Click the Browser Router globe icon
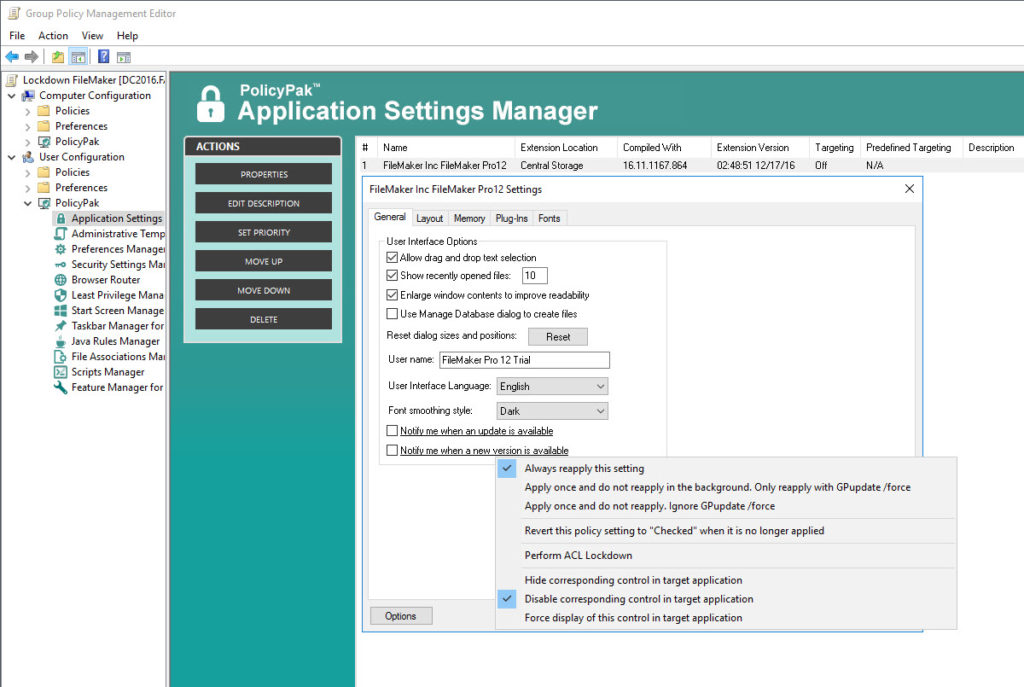Viewport: 1024px width, 687px height. click(61, 280)
